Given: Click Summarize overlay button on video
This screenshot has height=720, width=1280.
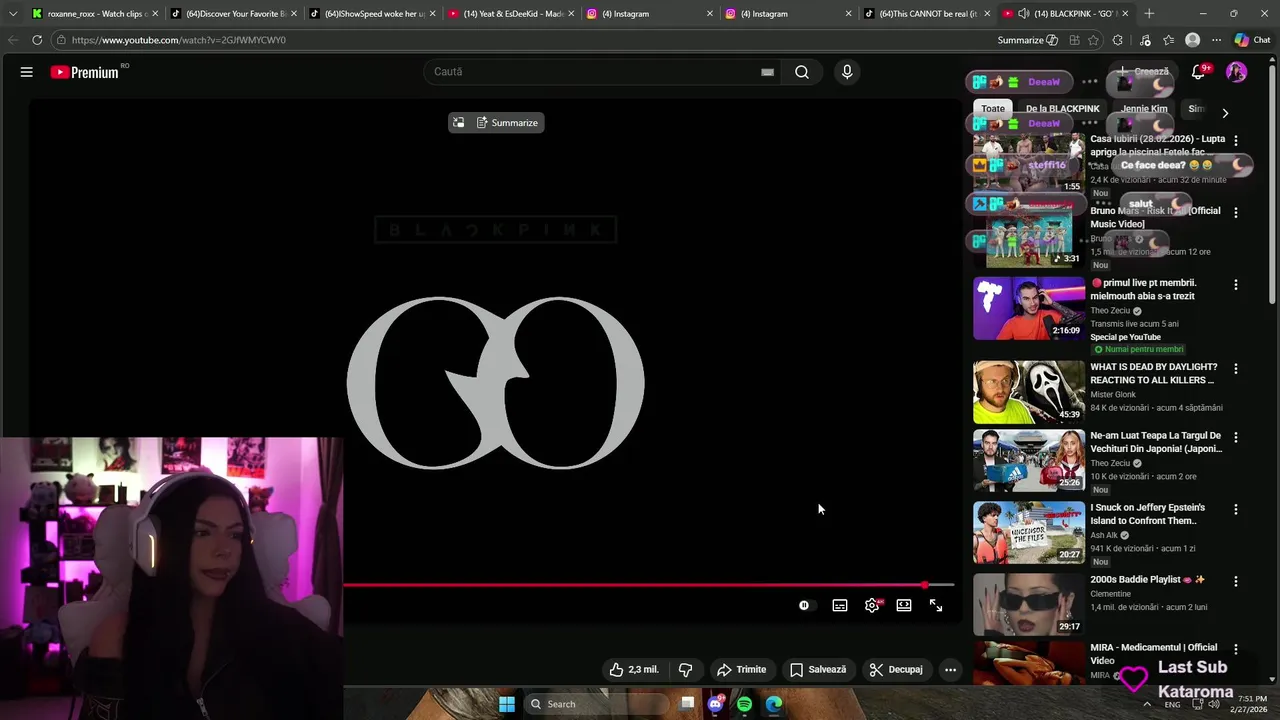Looking at the screenshot, I should pyautogui.click(x=507, y=123).
